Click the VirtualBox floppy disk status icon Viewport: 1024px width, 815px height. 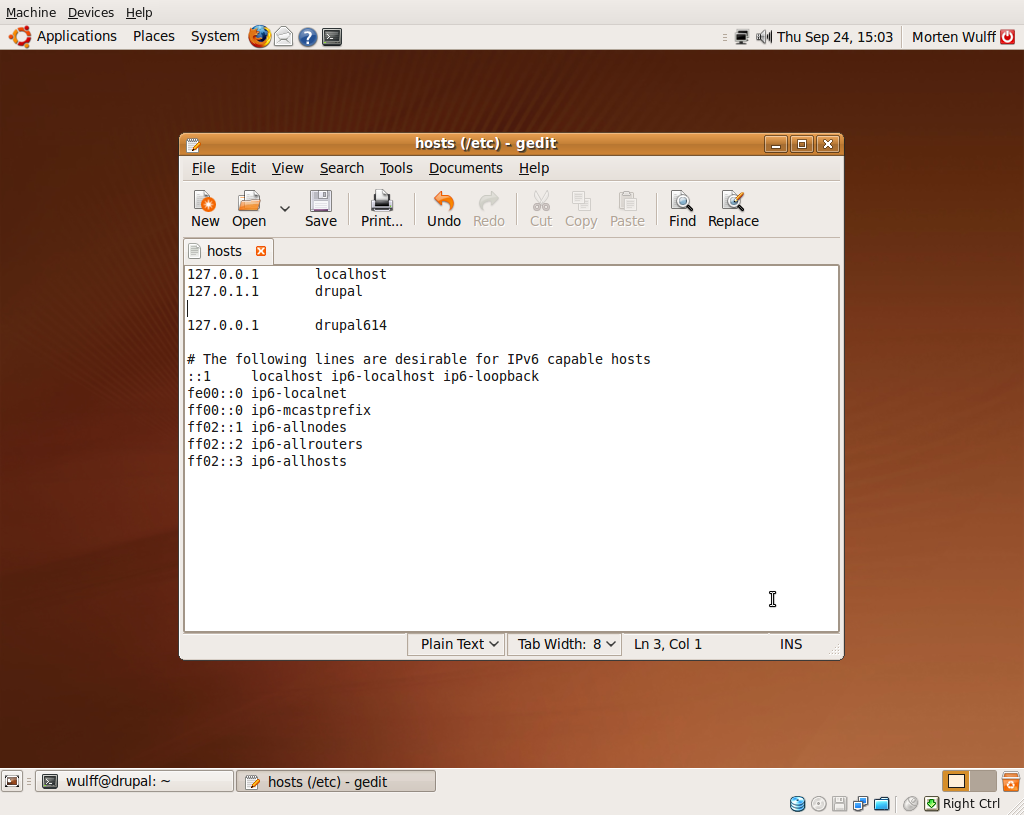(839, 803)
